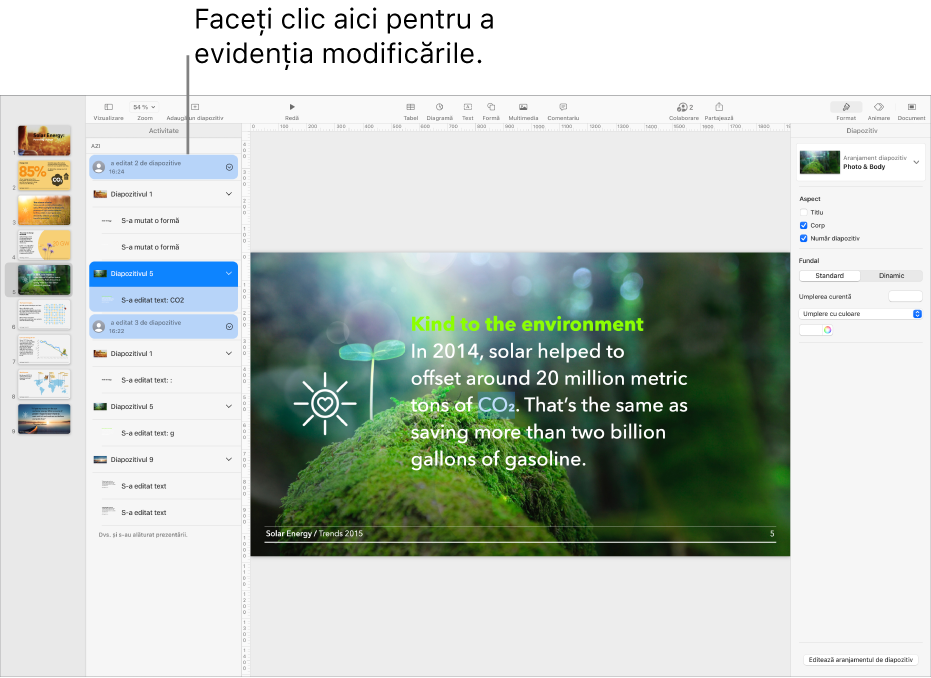Open the Colaborare collaboration icon
Viewport: 931px width, 678px height.
(684, 107)
